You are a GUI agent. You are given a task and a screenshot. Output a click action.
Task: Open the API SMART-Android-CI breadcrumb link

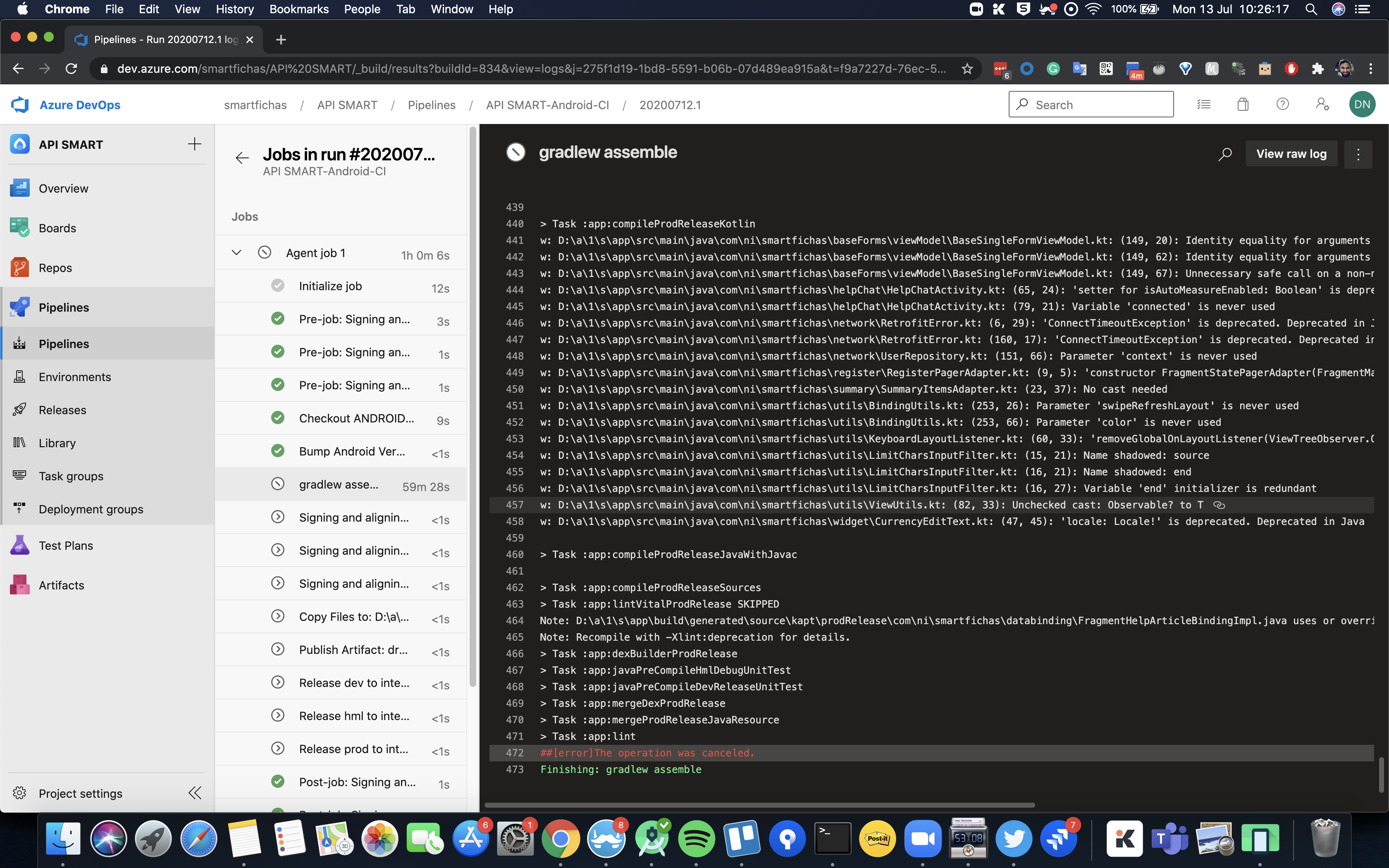(547, 105)
